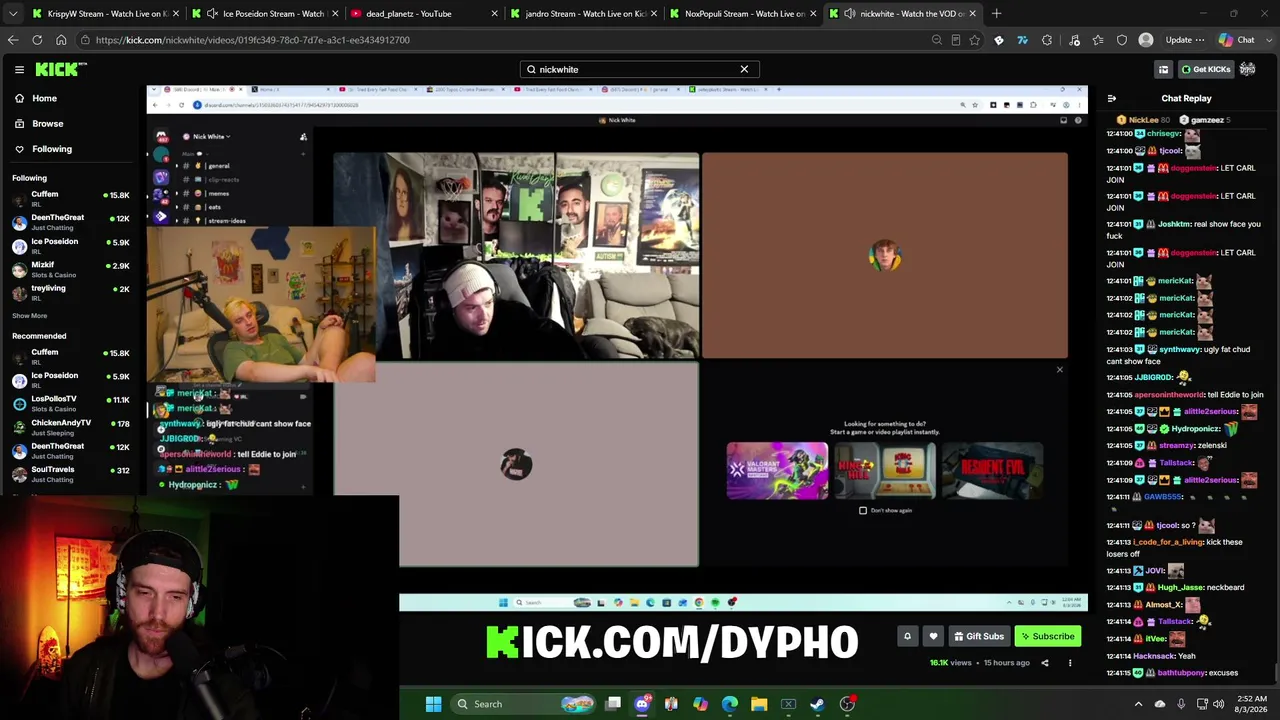Open the Copilot Chat button in browser
Screen dimensions: 1280x720
point(1237,40)
